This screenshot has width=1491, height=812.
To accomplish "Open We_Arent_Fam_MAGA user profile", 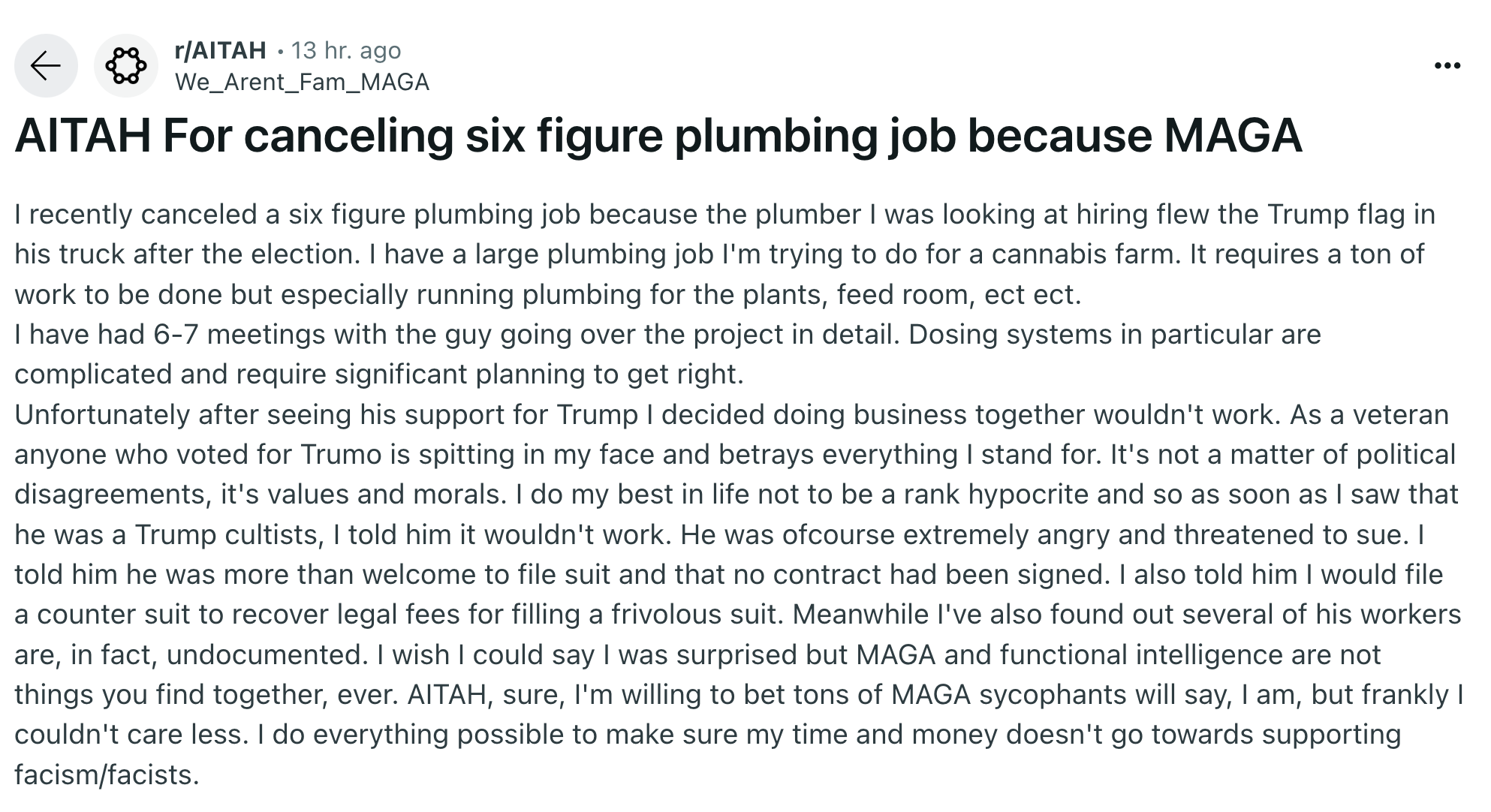I will coord(302,82).
